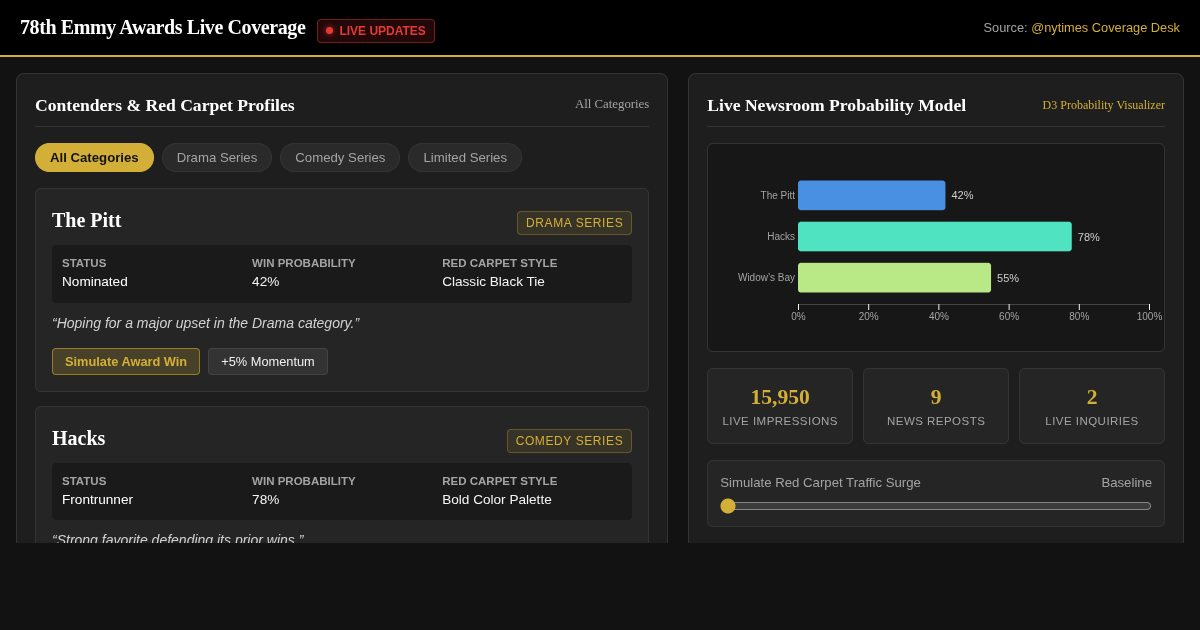Click the 'Contenders & Red Carpet Profiles' heading
The image size is (1200, 630).
click(165, 105)
